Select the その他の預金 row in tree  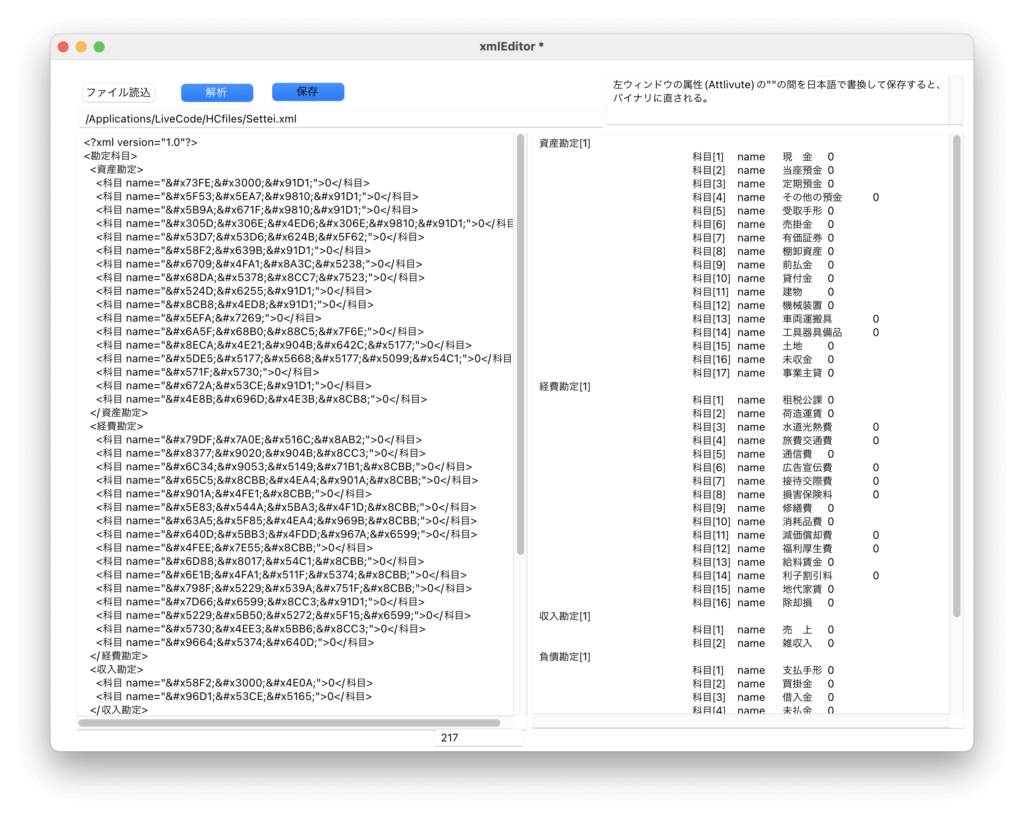[x=811, y=197]
